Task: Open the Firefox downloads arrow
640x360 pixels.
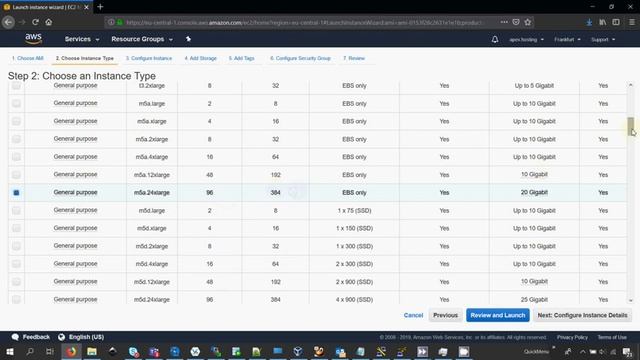Action: tap(589, 22)
